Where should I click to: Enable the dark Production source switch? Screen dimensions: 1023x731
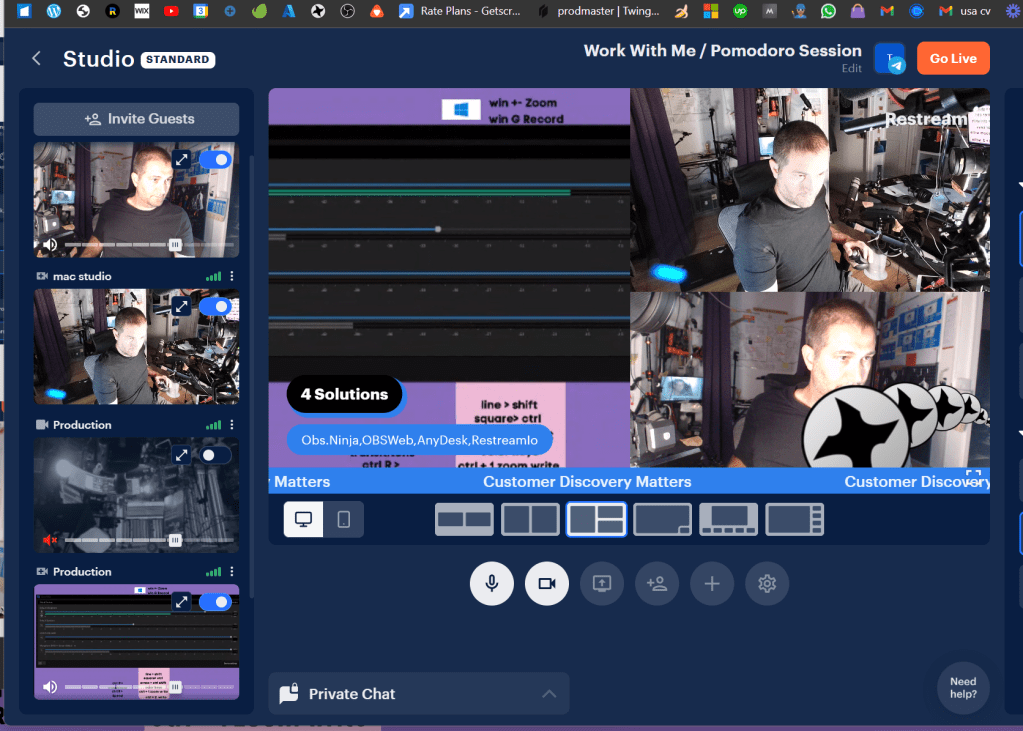pos(215,455)
